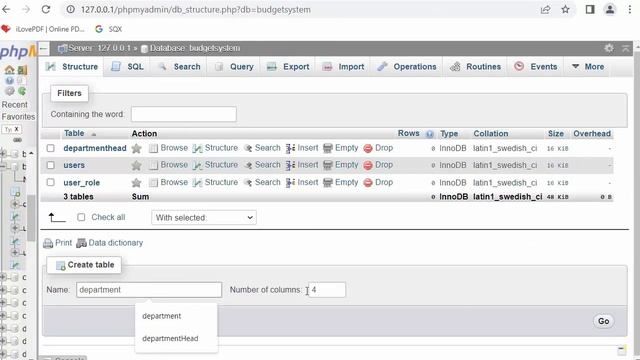Open the user_role table name link
Screen dimensions: 640x360
(82, 182)
